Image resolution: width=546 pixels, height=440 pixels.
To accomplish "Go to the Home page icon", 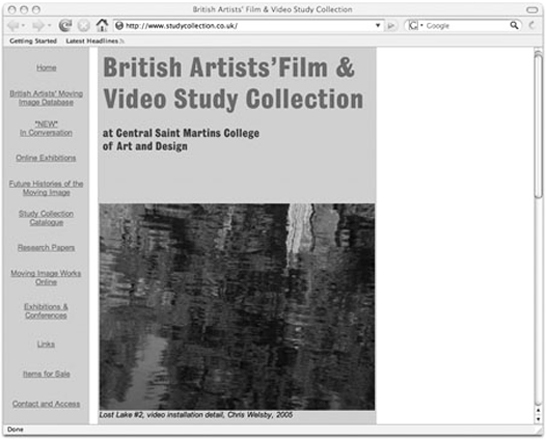I will point(102,25).
